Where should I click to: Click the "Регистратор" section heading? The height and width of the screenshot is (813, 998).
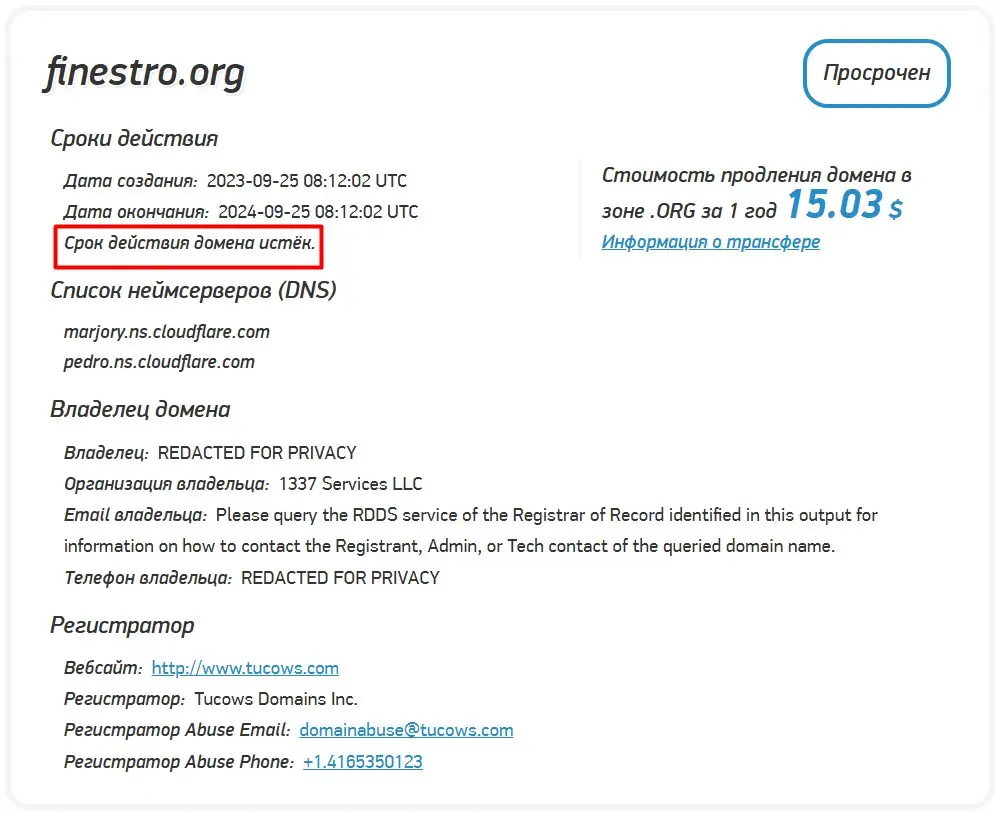pos(122,626)
